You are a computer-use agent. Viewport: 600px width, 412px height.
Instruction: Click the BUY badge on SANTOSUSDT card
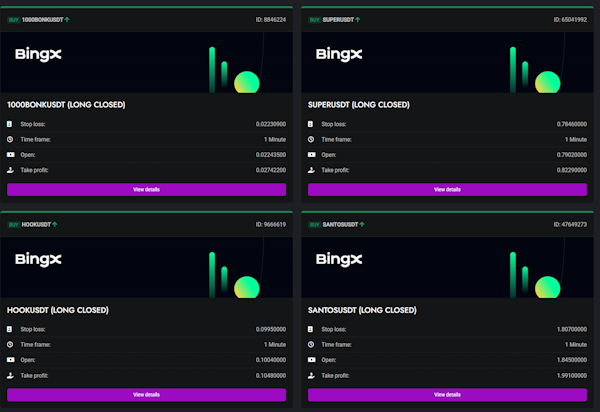314,225
